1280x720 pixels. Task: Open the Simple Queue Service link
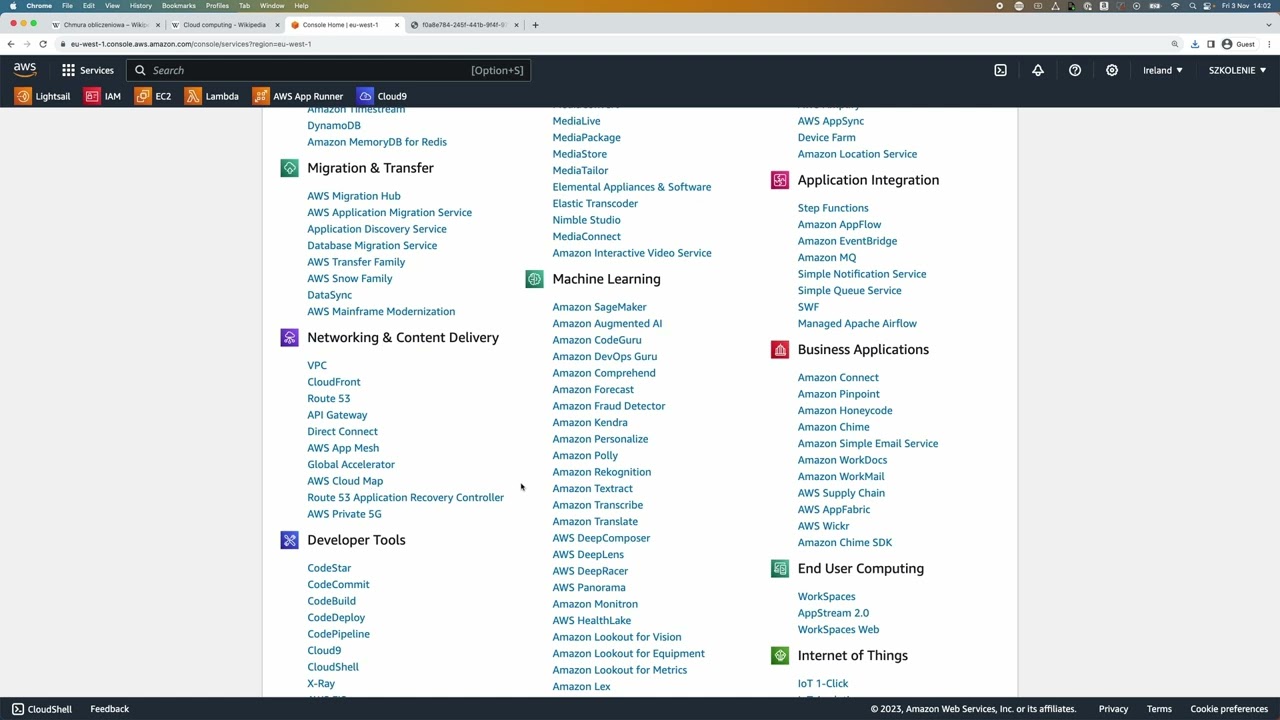(850, 290)
